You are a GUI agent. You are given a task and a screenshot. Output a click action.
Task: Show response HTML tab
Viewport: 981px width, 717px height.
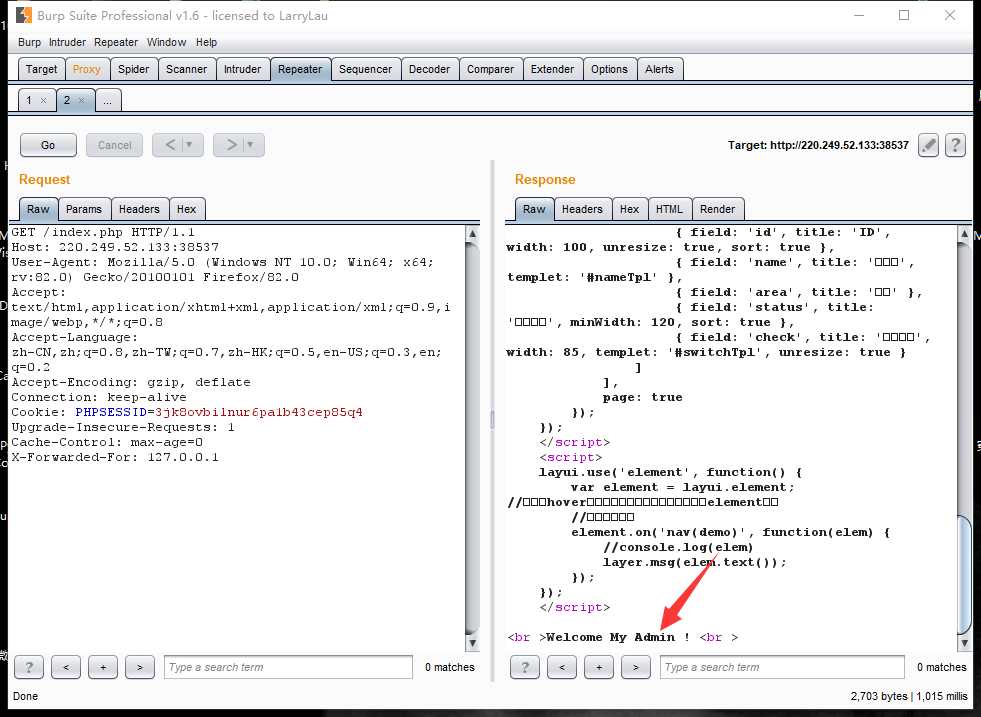(669, 209)
